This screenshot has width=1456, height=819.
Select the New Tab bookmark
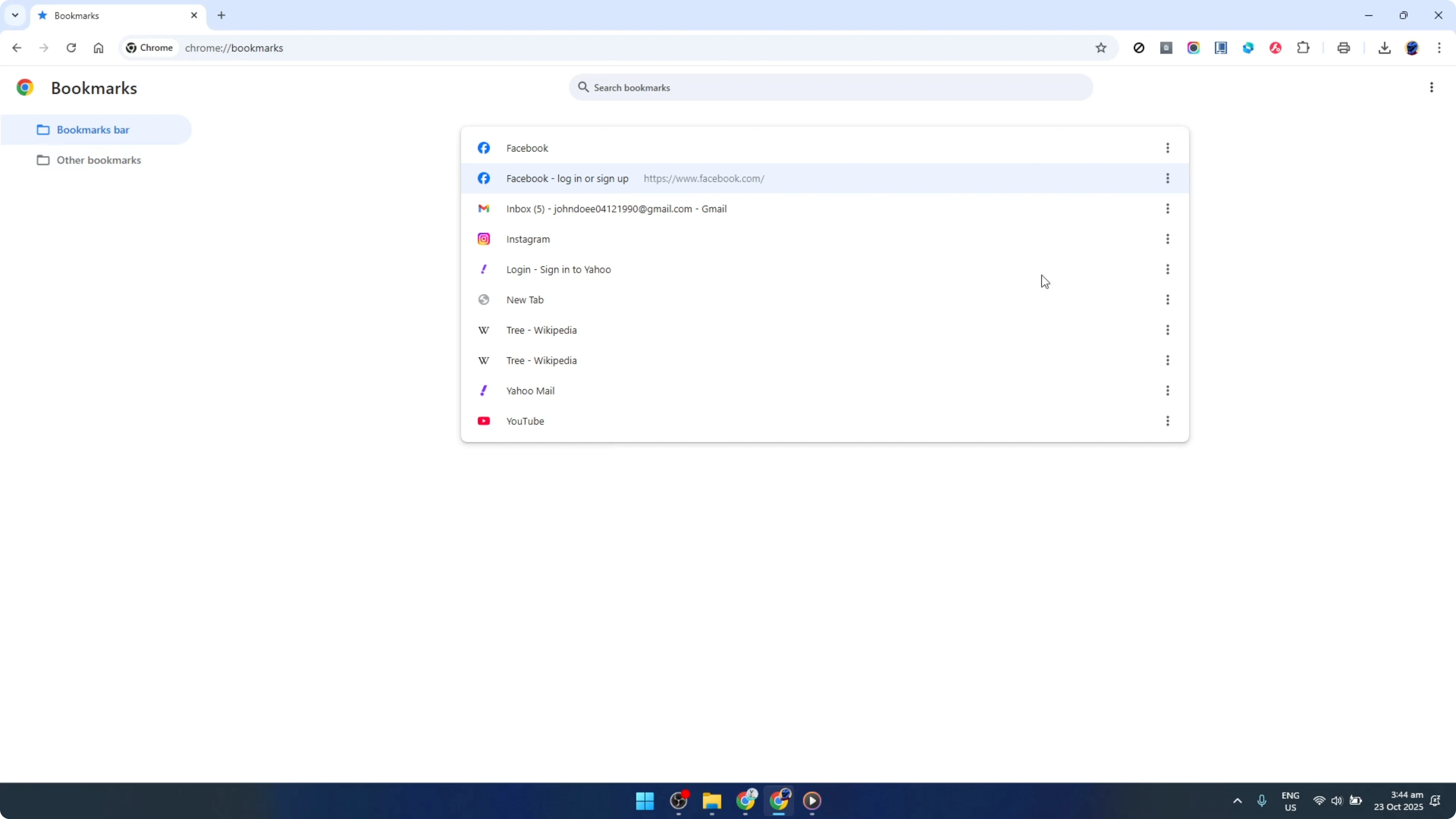point(825,300)
